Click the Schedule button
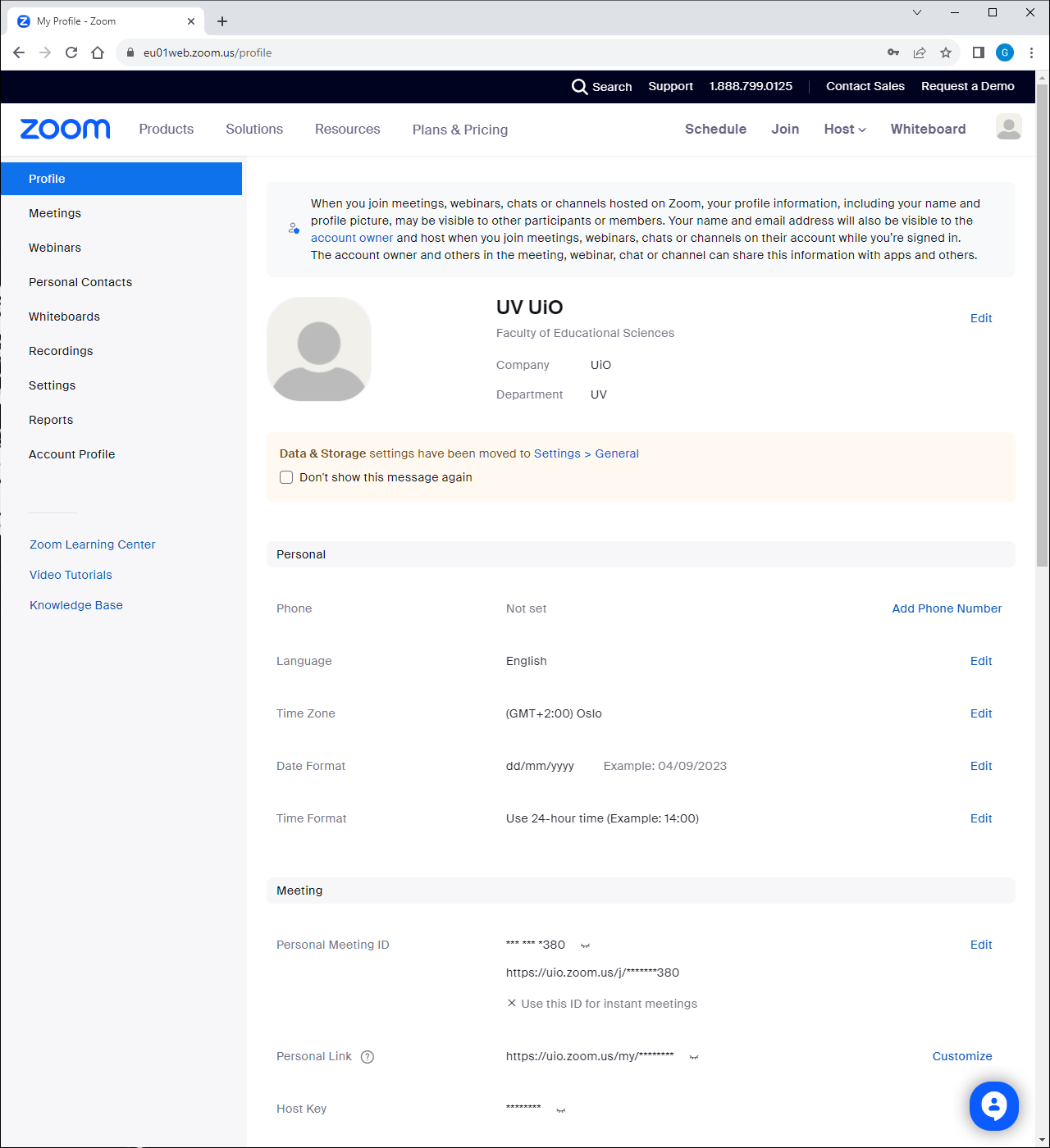Screen dimensions: 1050x1148 click(x=716, y=129)
